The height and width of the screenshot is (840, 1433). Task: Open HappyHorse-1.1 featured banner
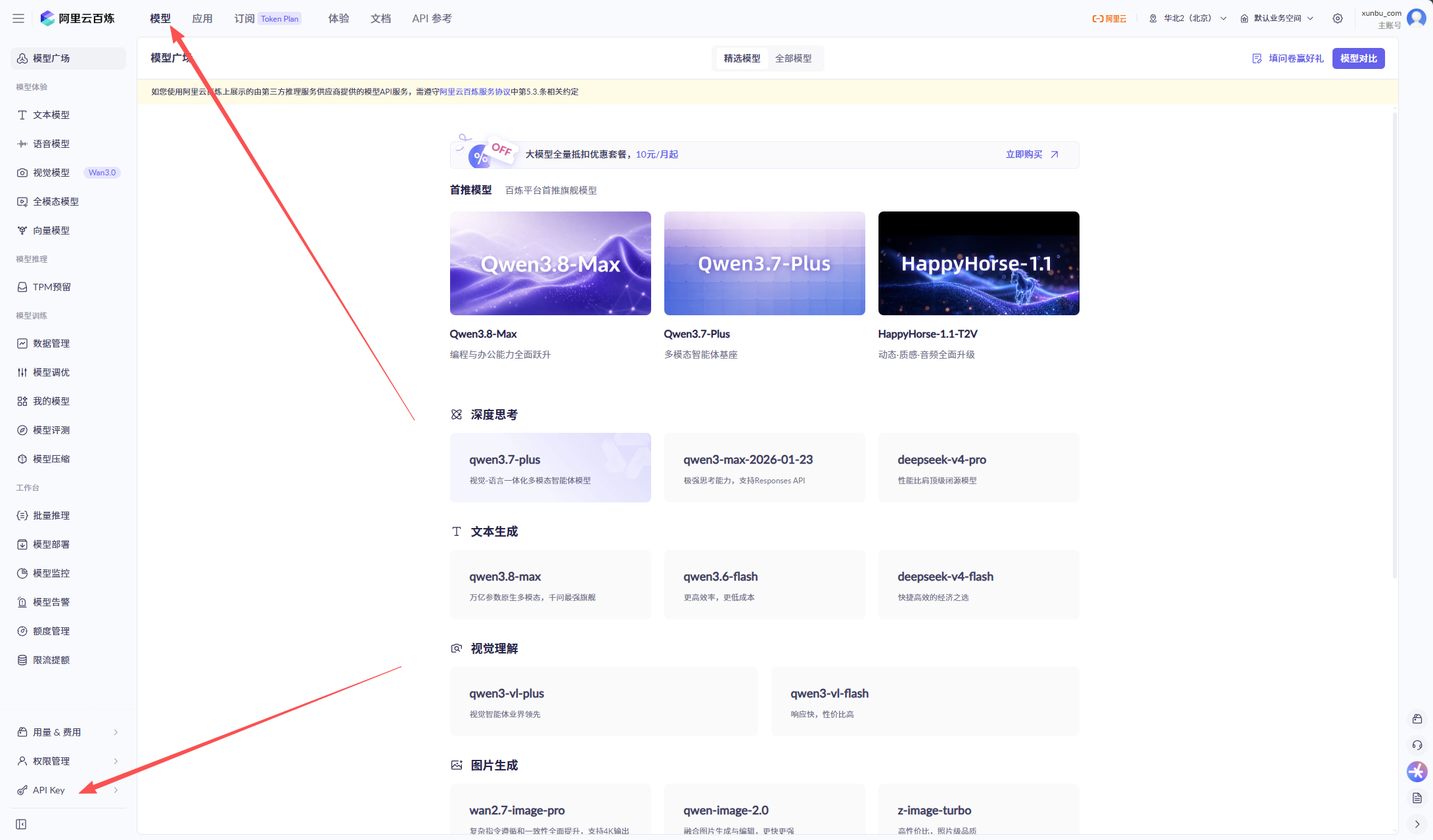click(979, 263)
